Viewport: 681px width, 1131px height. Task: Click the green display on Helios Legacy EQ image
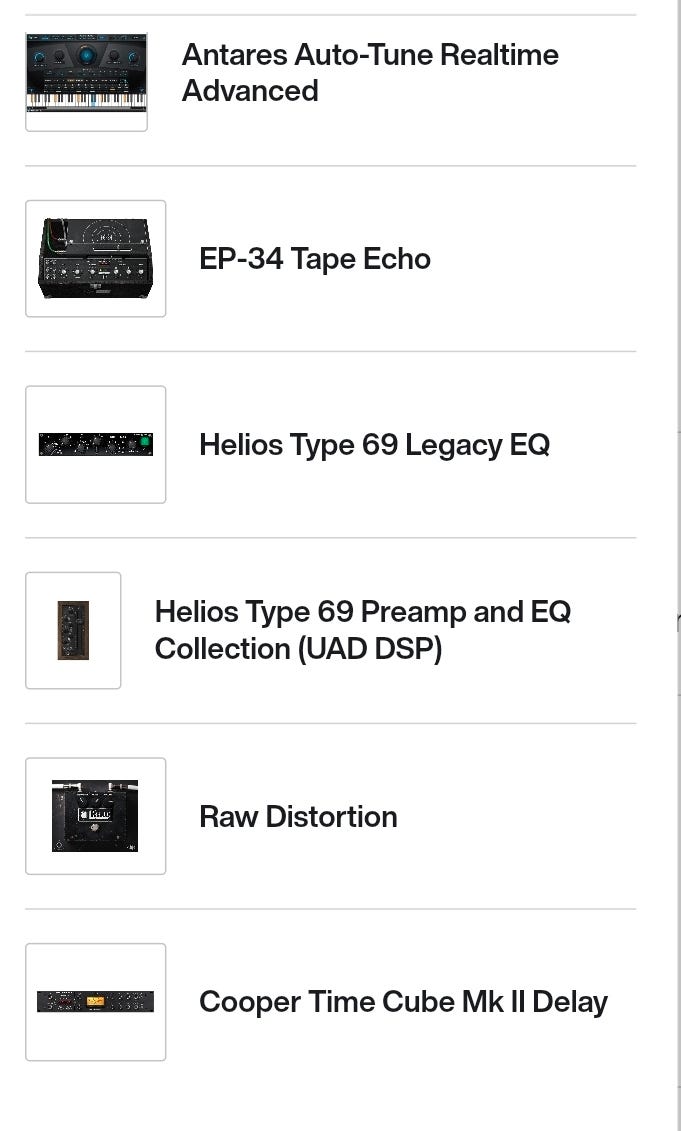point(144,444)
